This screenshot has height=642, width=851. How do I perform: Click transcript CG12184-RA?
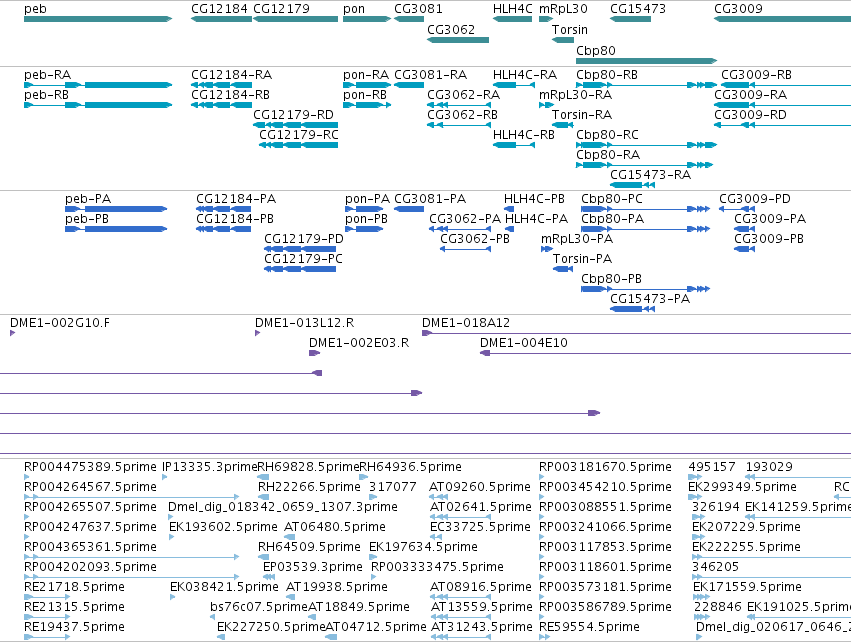tap(232, 74)
